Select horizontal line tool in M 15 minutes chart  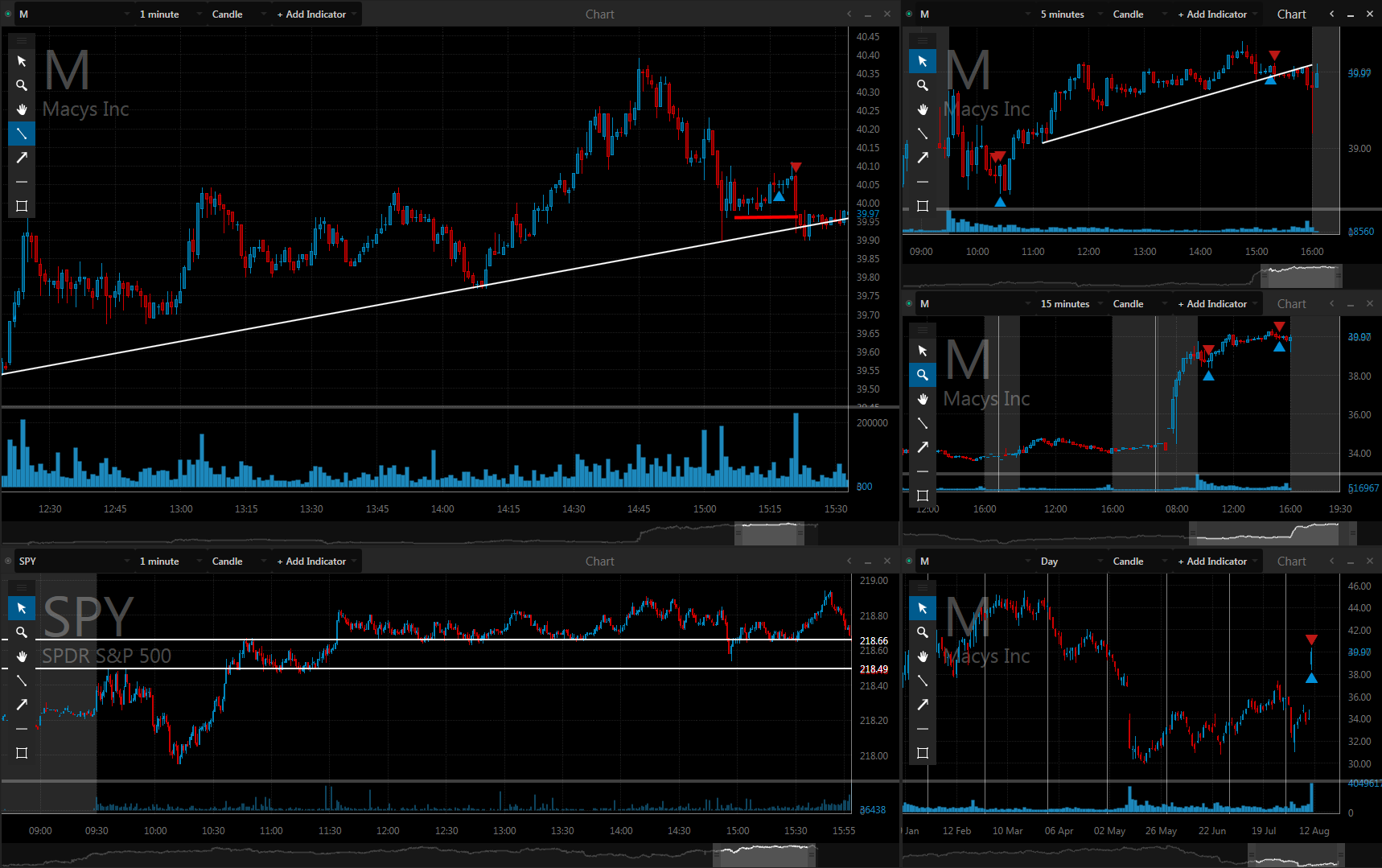point(923,471)
